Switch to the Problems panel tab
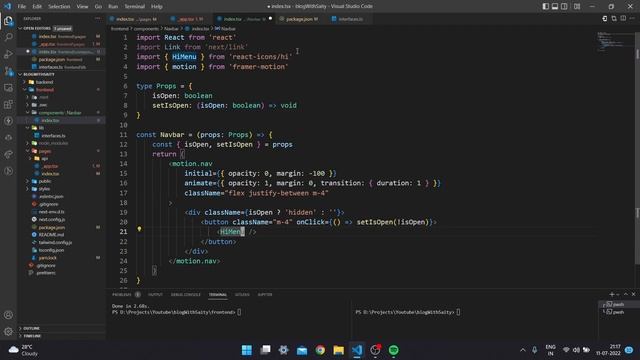Viewport: 640px width, 360px height. pos(125,294)
